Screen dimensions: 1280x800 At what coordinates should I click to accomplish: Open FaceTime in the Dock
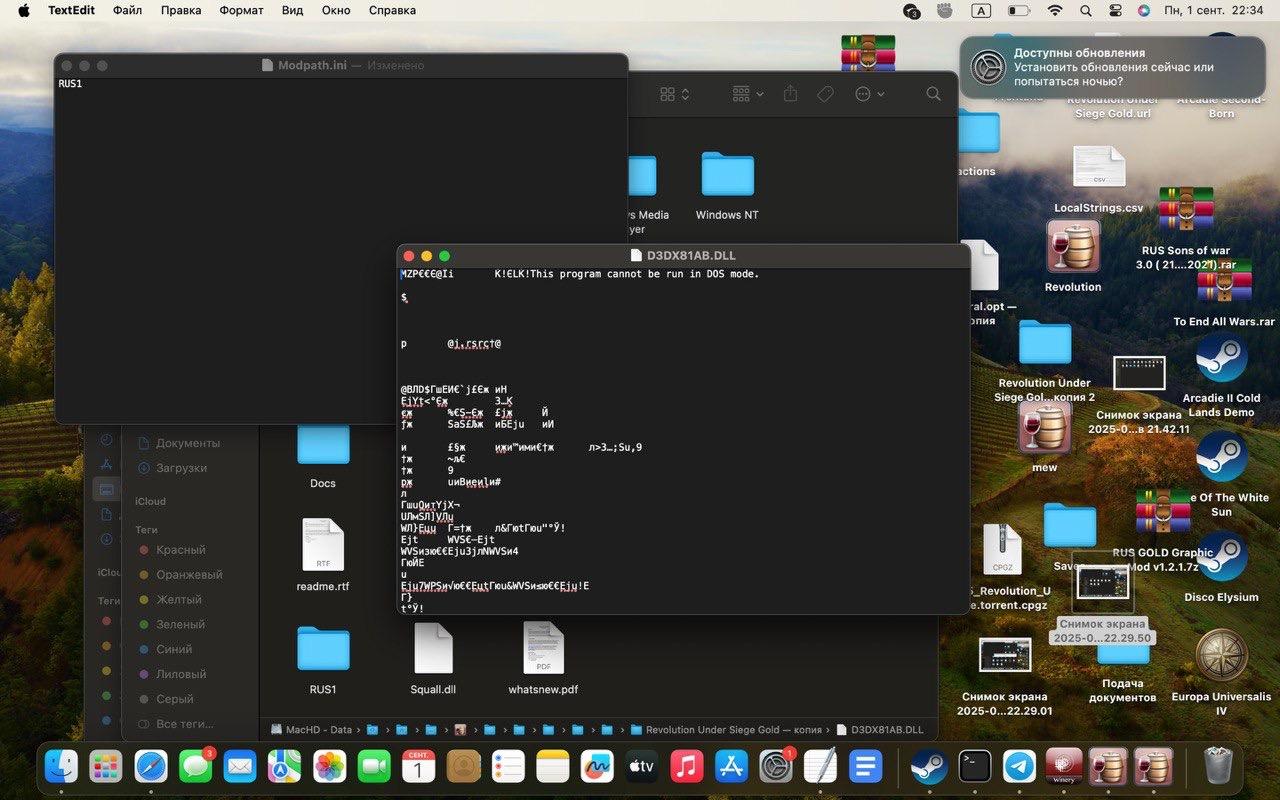coord(374,767)
